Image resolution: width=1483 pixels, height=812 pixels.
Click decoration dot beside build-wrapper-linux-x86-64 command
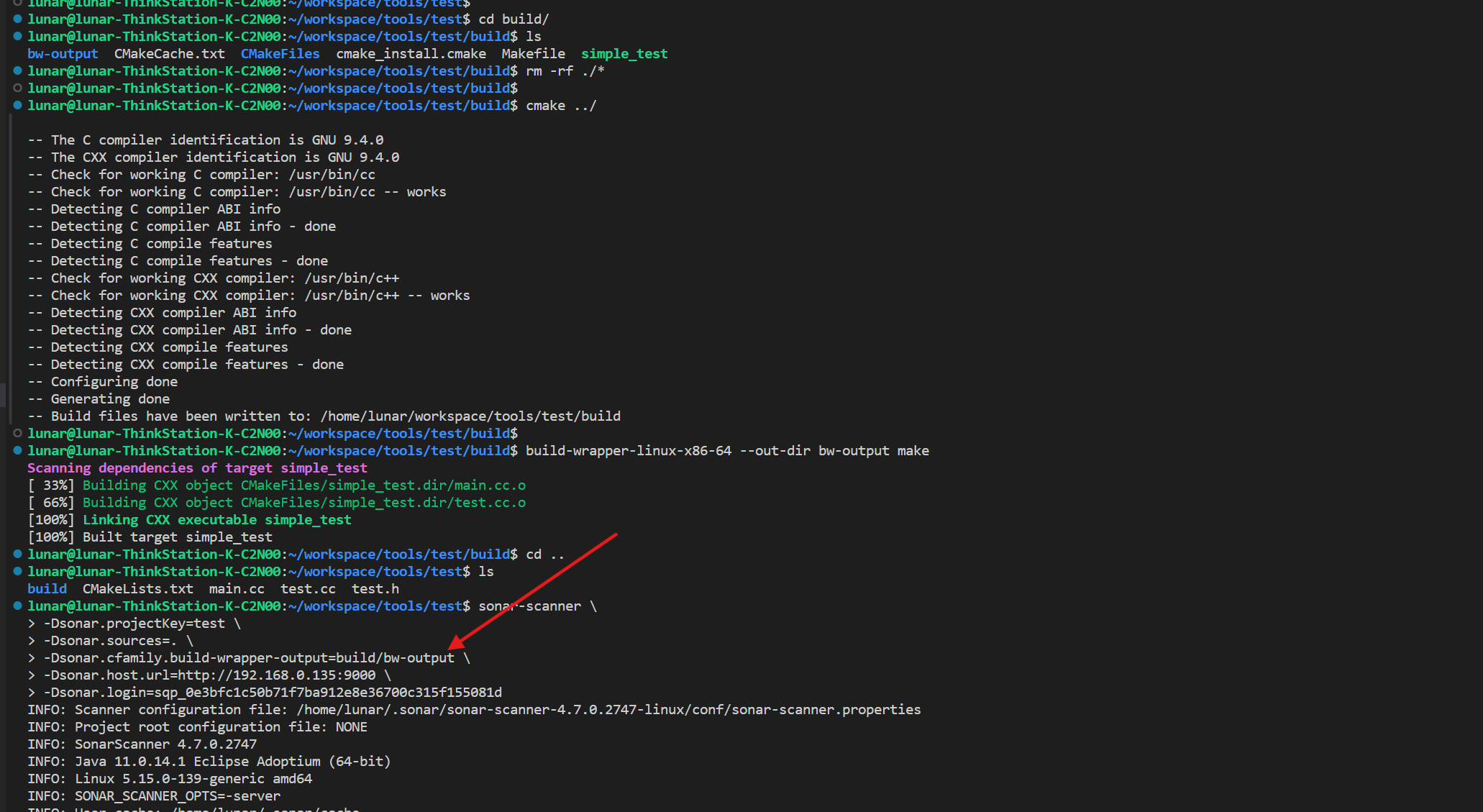click(x=17, y=451)
